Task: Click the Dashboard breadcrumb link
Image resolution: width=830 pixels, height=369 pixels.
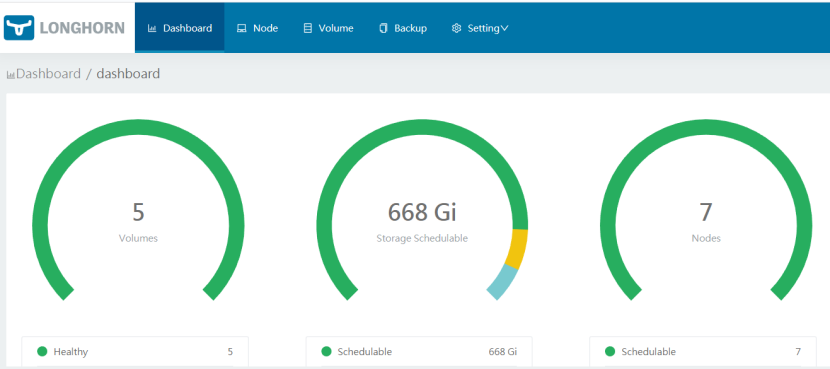Action: pyautogui.click(x=48, y=74)
